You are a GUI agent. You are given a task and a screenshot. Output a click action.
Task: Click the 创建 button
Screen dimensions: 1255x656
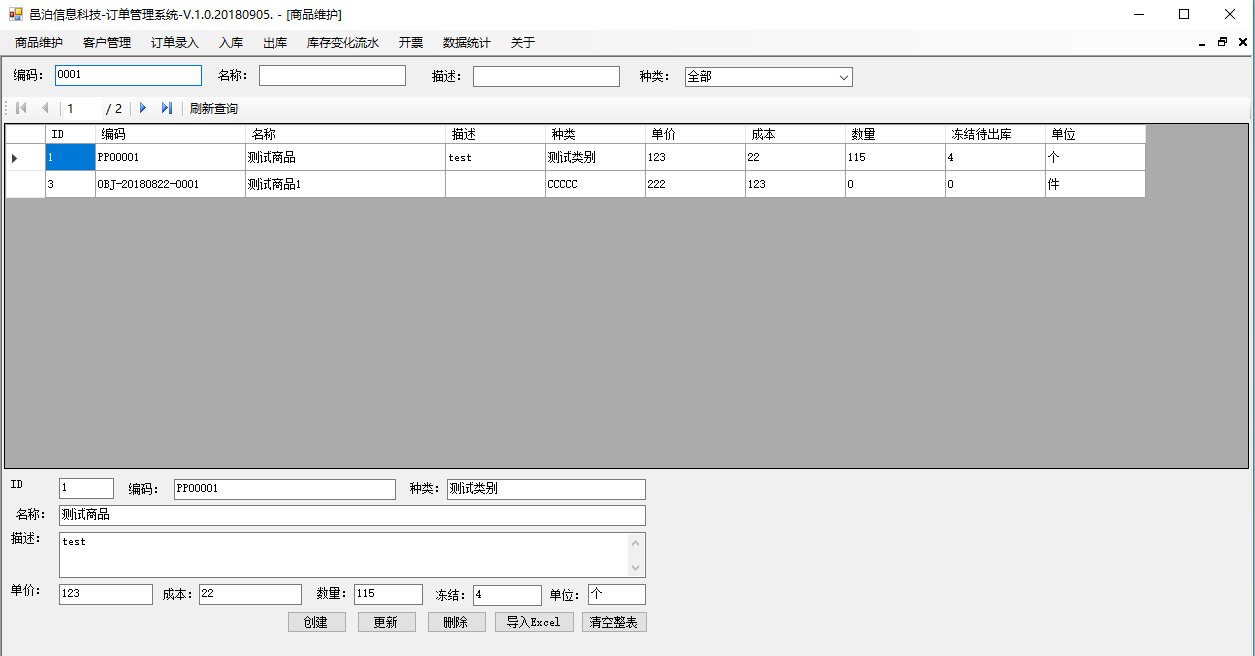(x=316, y=622)
